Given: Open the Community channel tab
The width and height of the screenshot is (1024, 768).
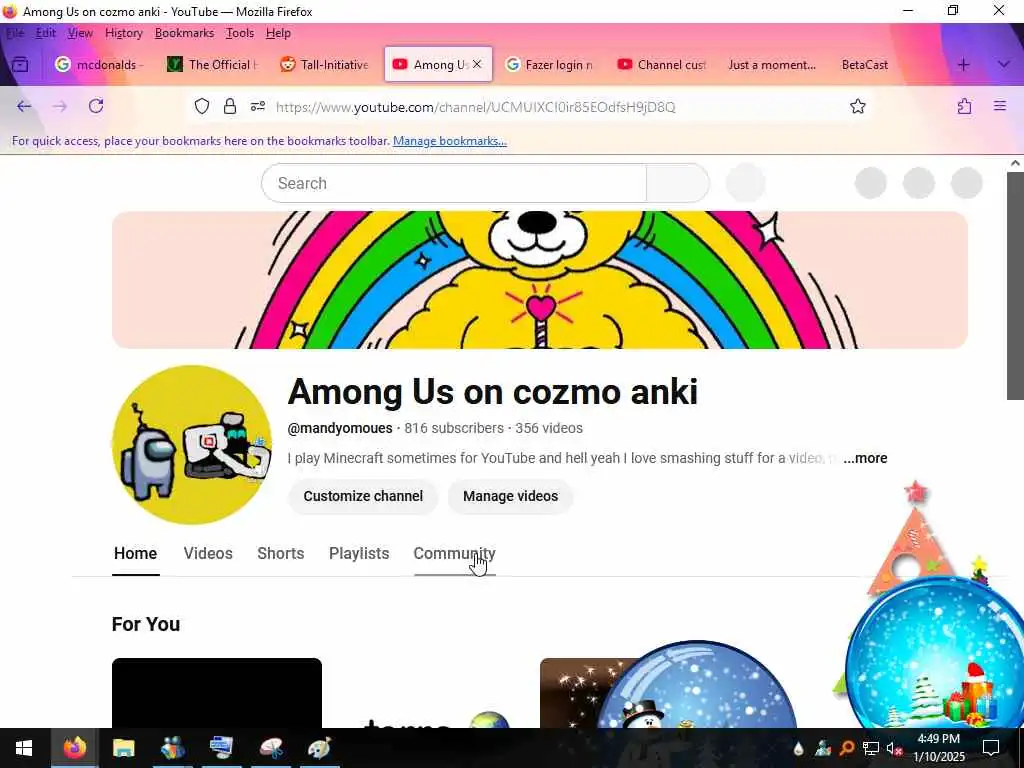Looking at the screenshot, I should [x=455, y=554].
